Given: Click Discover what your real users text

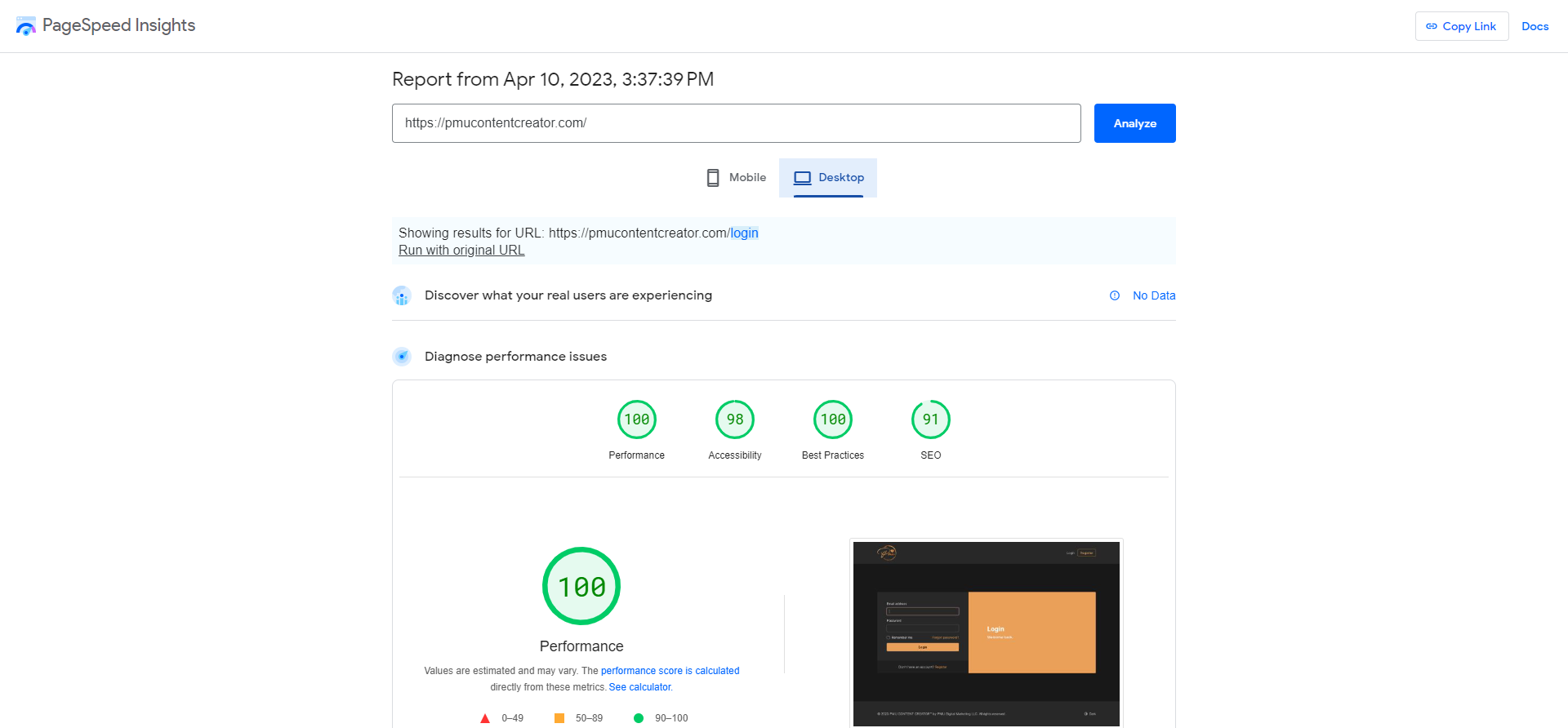Looking at the screenshot, I should point(568,295).
